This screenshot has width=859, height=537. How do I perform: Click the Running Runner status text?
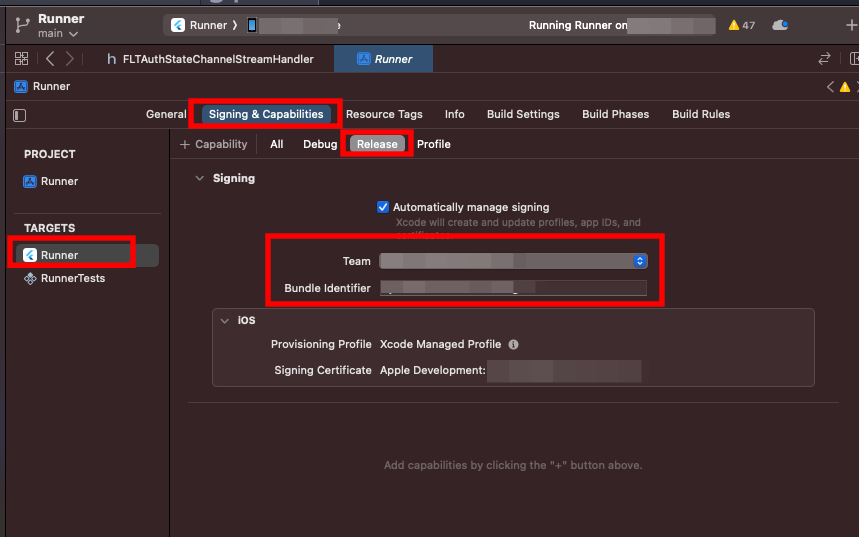[577, 25]
